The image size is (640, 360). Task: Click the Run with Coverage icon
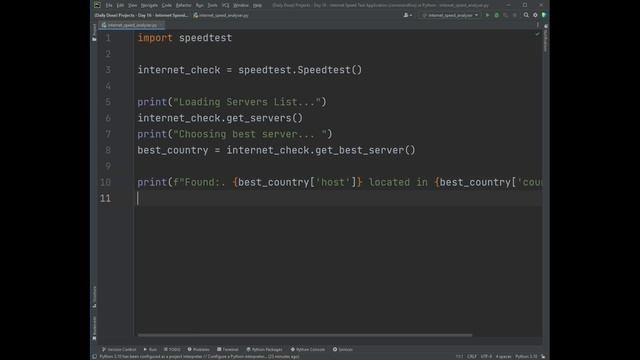(x=506, y=15)
